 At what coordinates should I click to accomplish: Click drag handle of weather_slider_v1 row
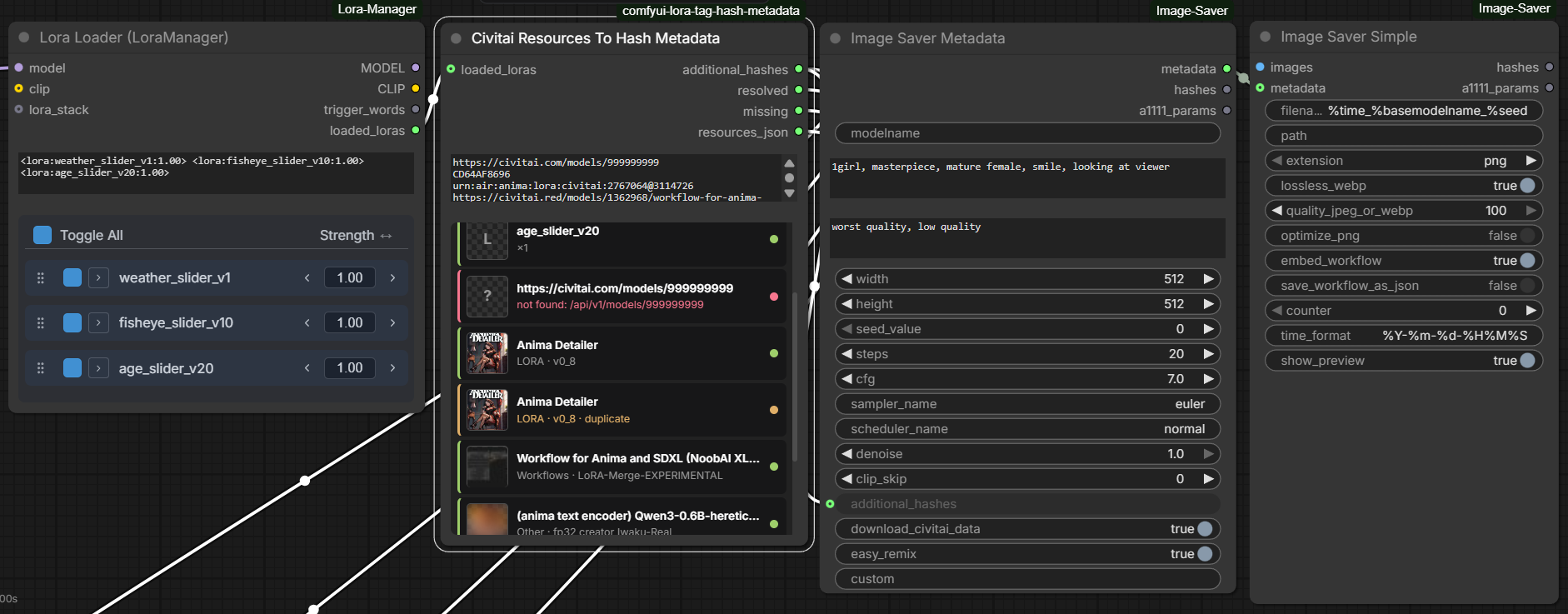coord(41,277)
